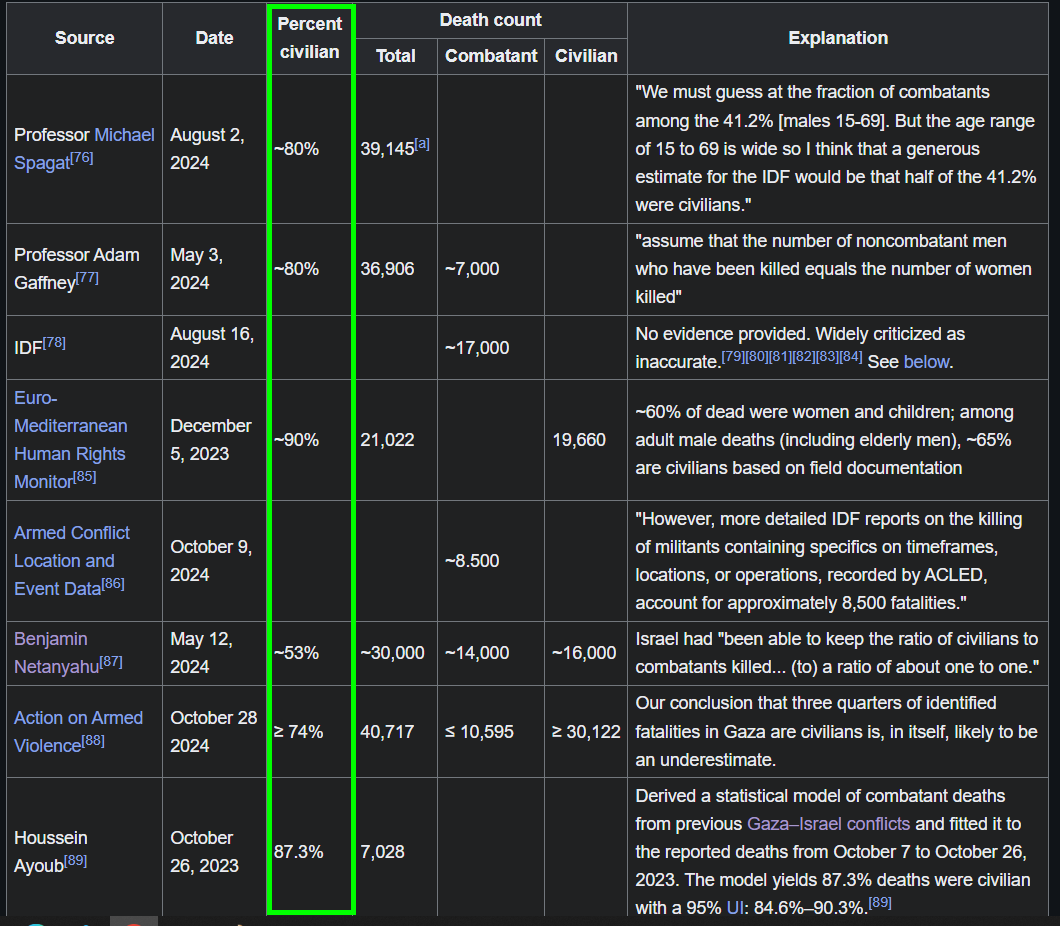Viewport: 1060px width, 926px height.
Task: Follow footnote [a] beside 39,145
Action: coord(422,143)
